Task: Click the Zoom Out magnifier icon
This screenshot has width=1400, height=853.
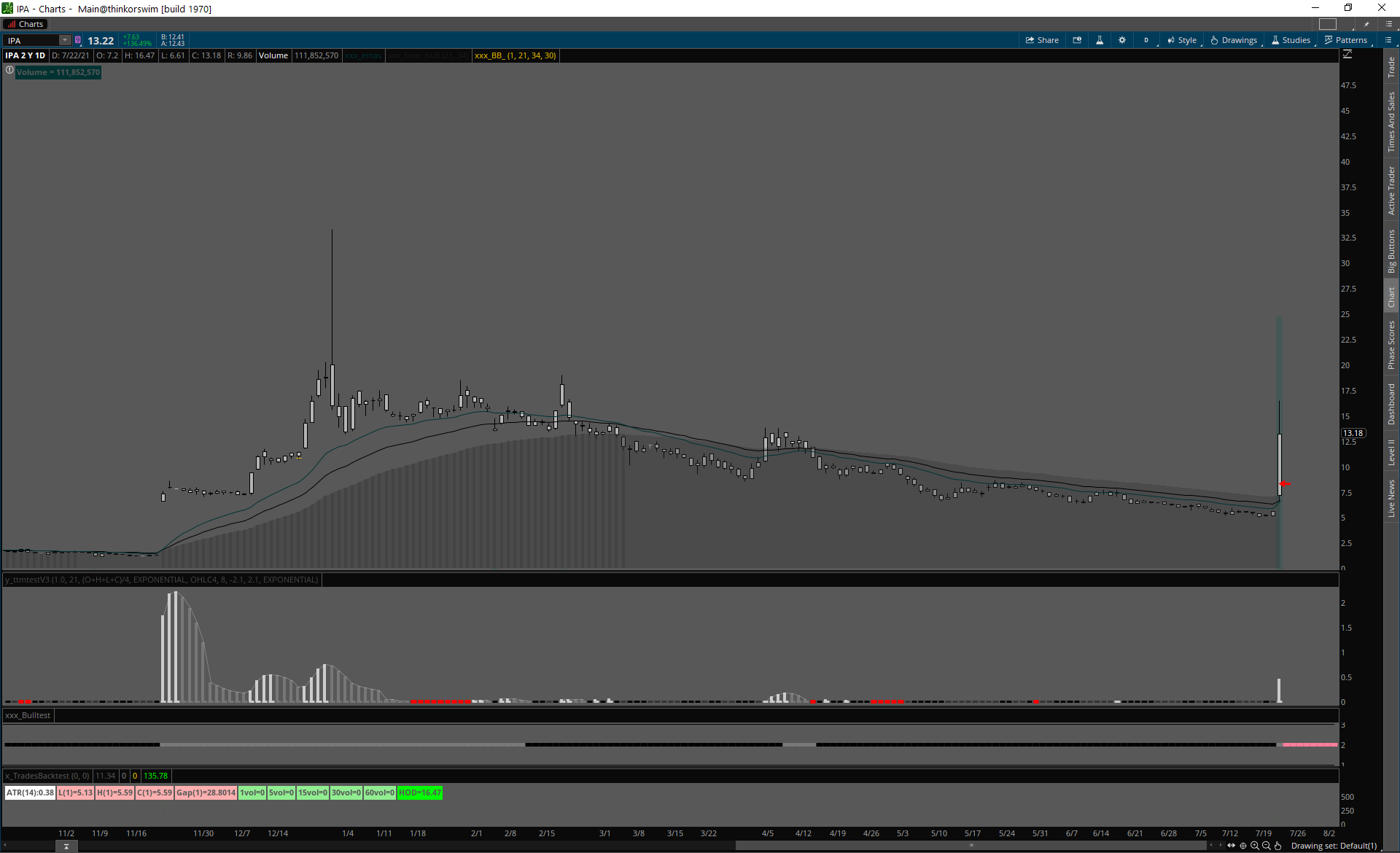Action: click(x=1267, y=846)
